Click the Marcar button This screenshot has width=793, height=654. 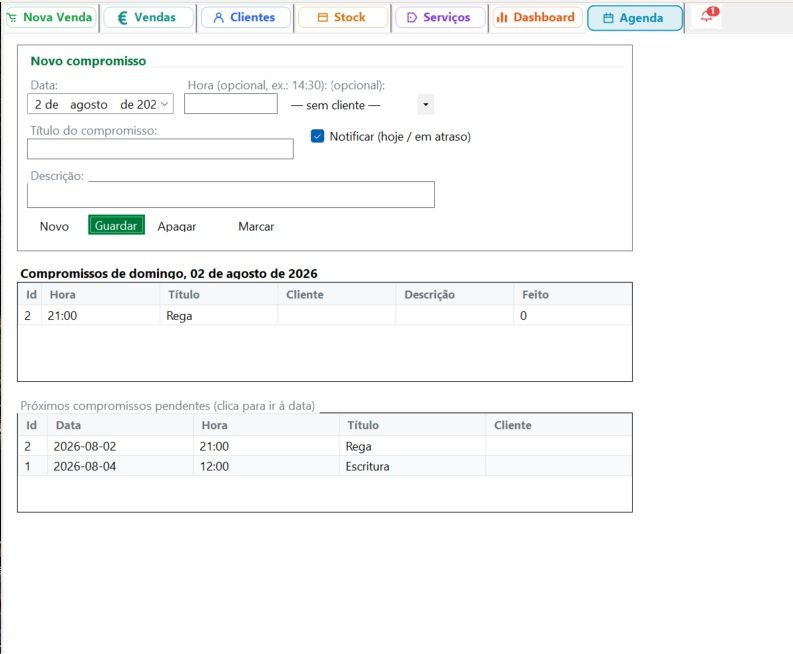coord(256,226)
